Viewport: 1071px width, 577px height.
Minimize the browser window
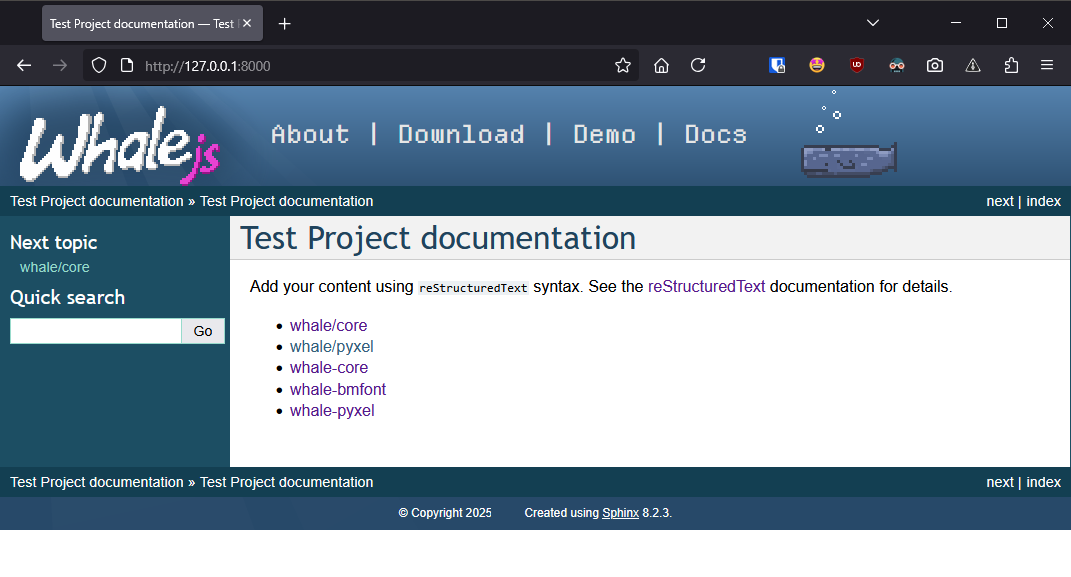point(956,23)
